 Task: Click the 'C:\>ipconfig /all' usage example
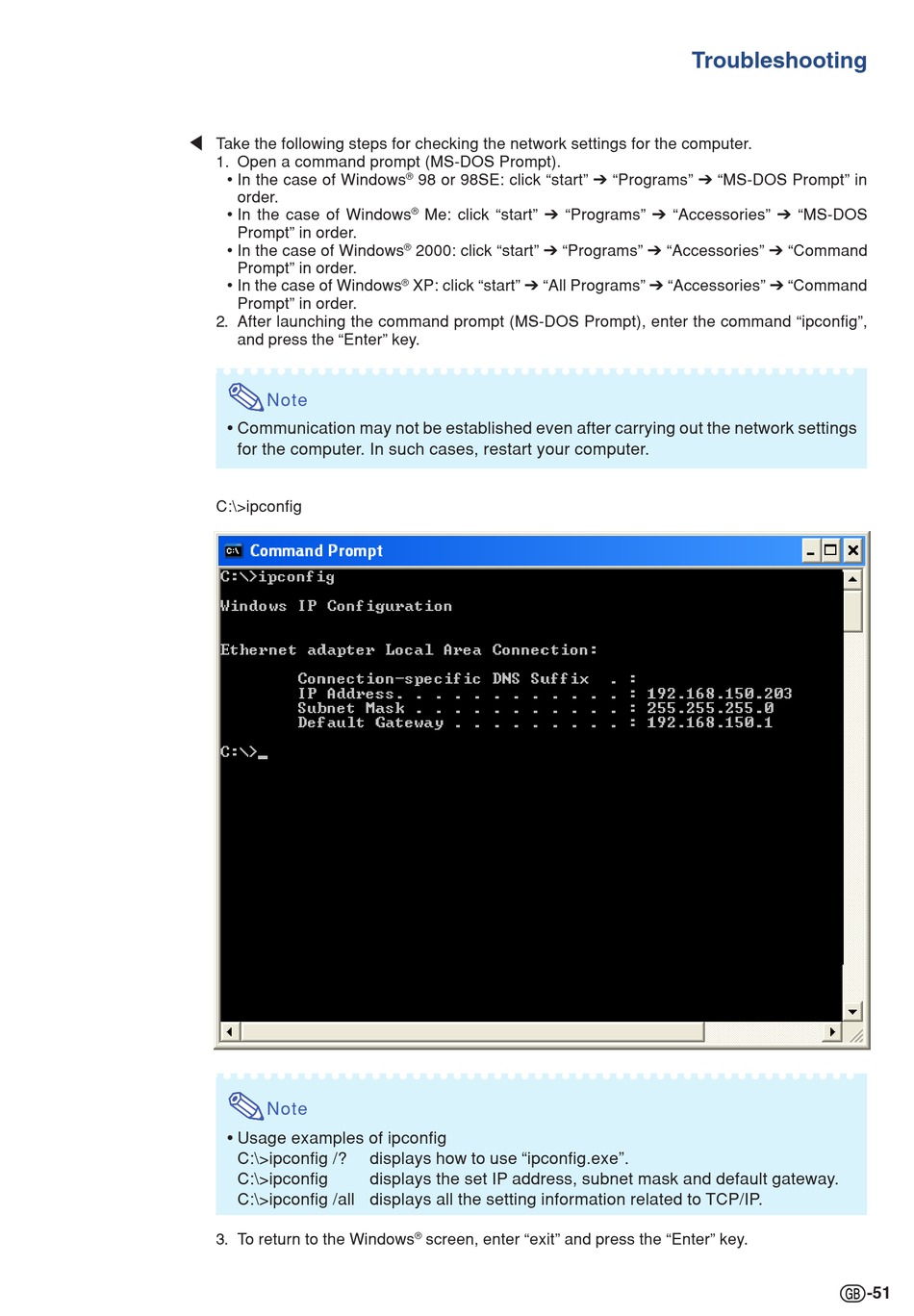pos(296,1200)
